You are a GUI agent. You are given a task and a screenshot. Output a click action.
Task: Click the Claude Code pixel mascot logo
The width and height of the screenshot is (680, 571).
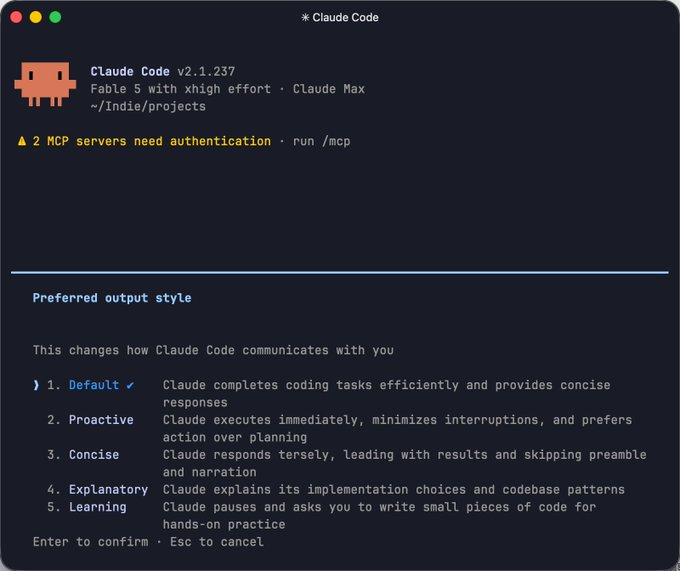[45, 84]
